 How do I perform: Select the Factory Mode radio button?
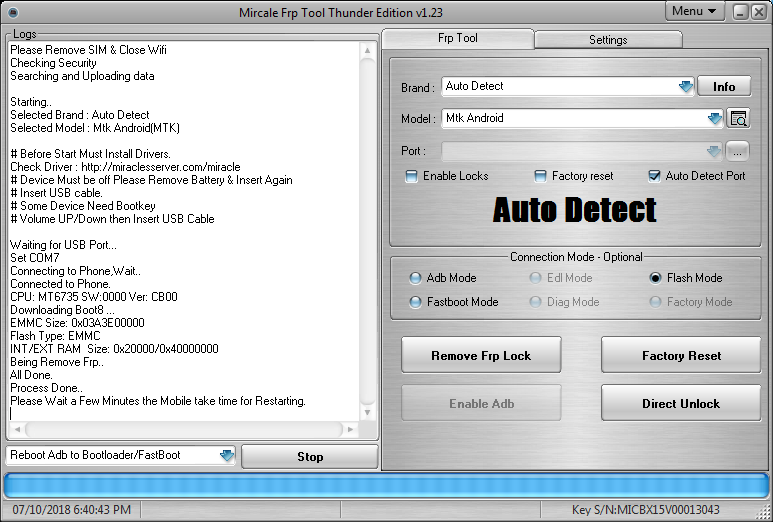(x=655, y=302)
